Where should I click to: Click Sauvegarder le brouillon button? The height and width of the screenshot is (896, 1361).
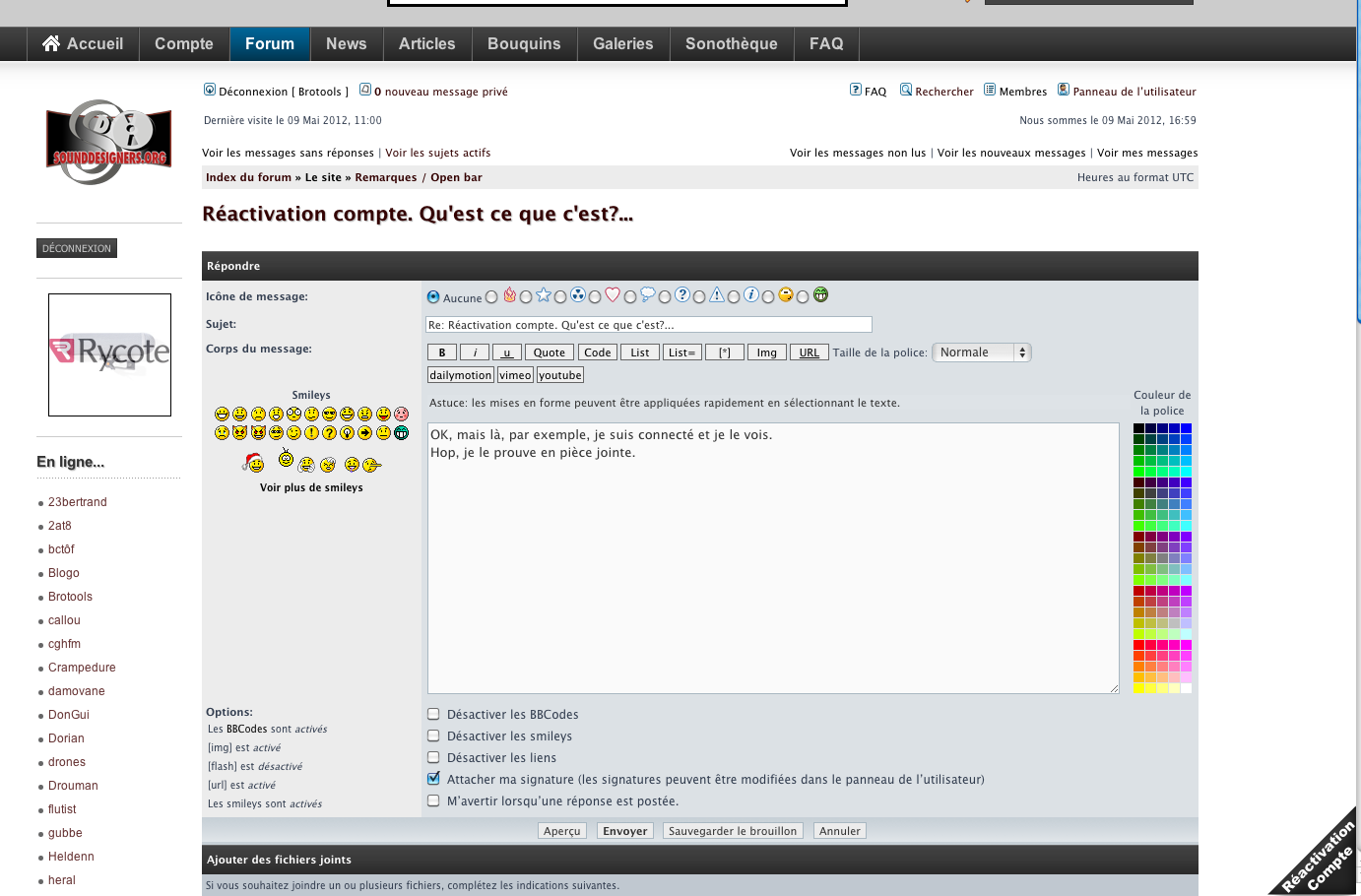[733, 831]
